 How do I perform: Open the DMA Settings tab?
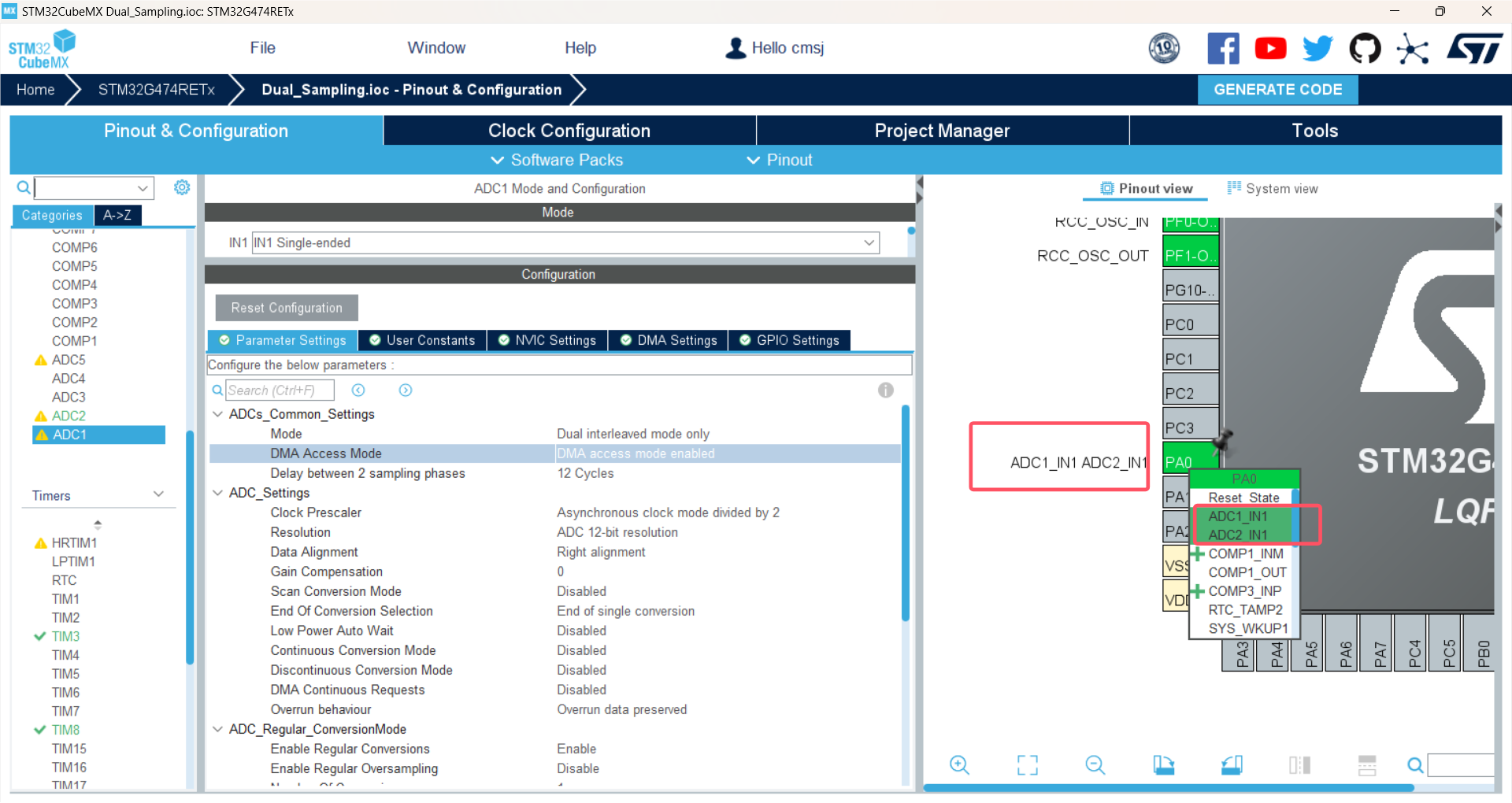[669, 340]
